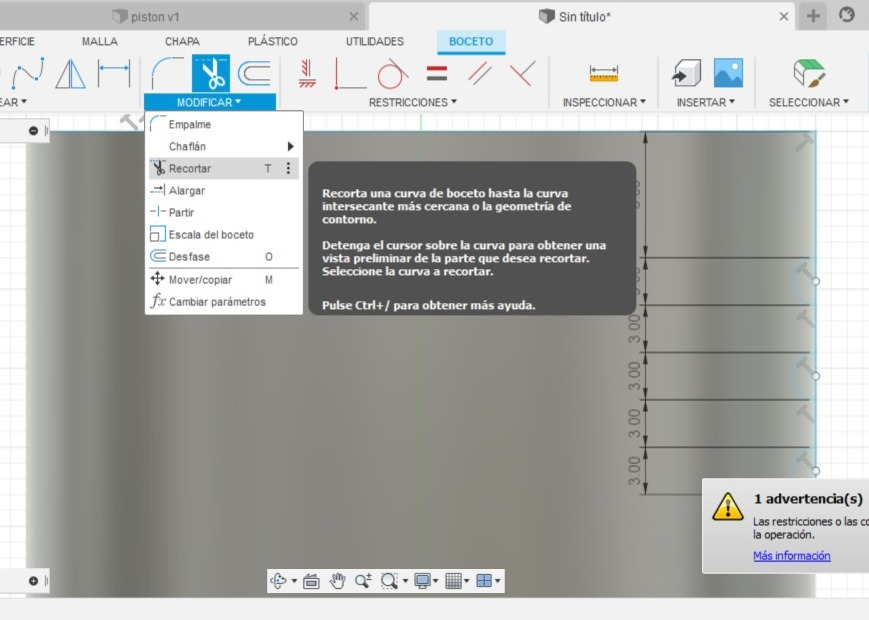Select the Spline curve tool icon

28,73
